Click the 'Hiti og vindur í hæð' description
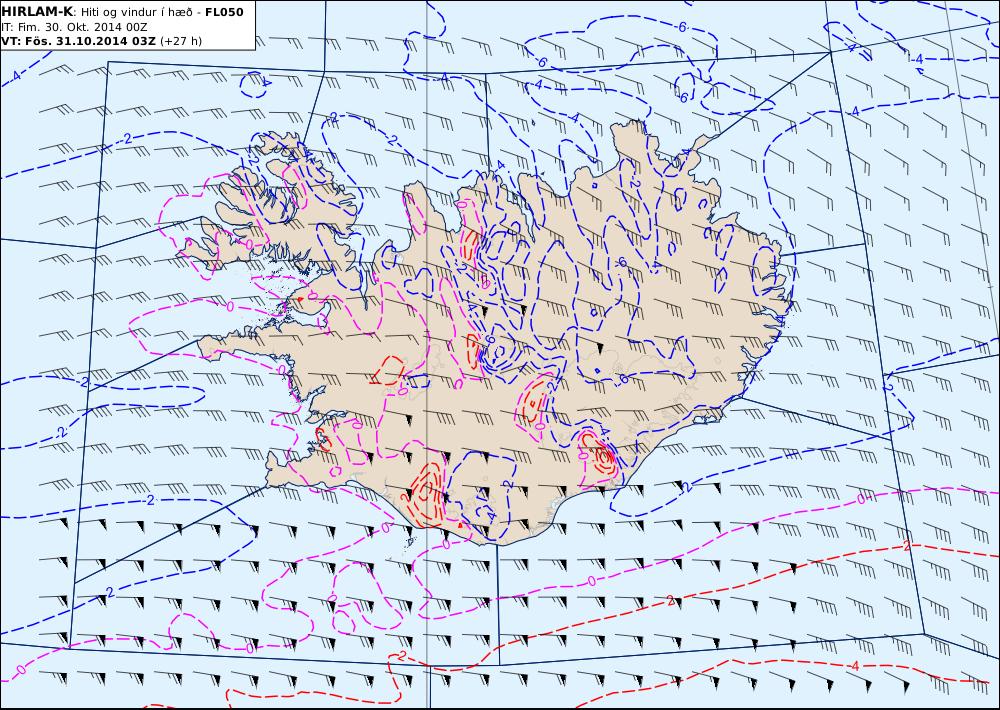 click(x=136, y=12)
